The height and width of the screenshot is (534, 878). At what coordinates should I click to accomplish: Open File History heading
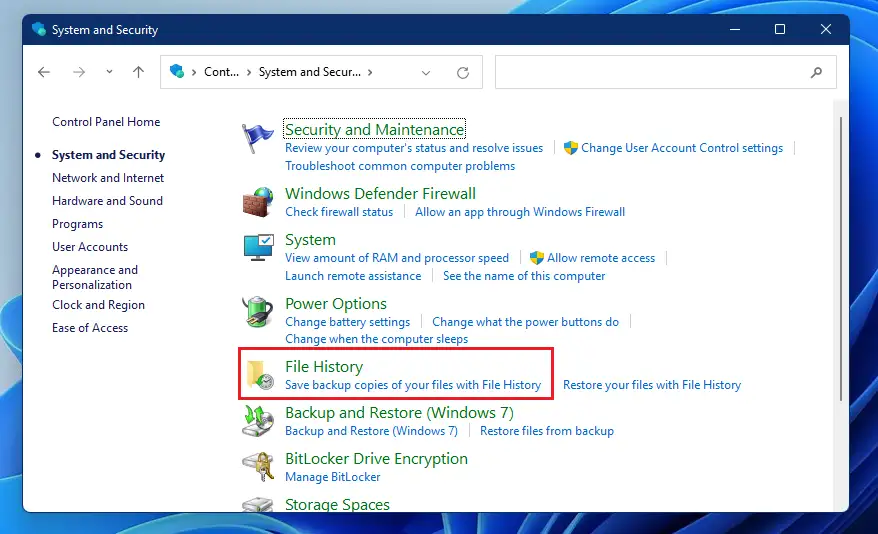(x=324, y=367)
